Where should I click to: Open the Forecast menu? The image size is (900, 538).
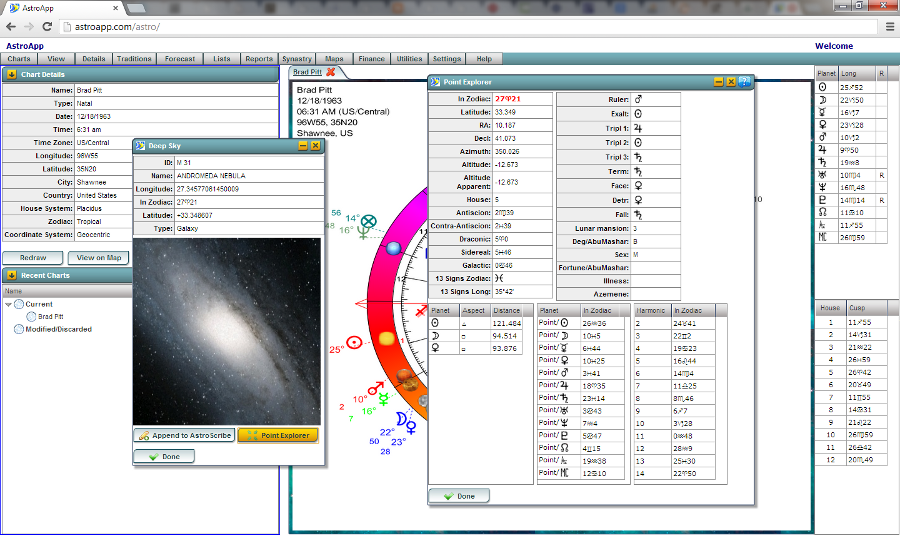tap(180, 59)
